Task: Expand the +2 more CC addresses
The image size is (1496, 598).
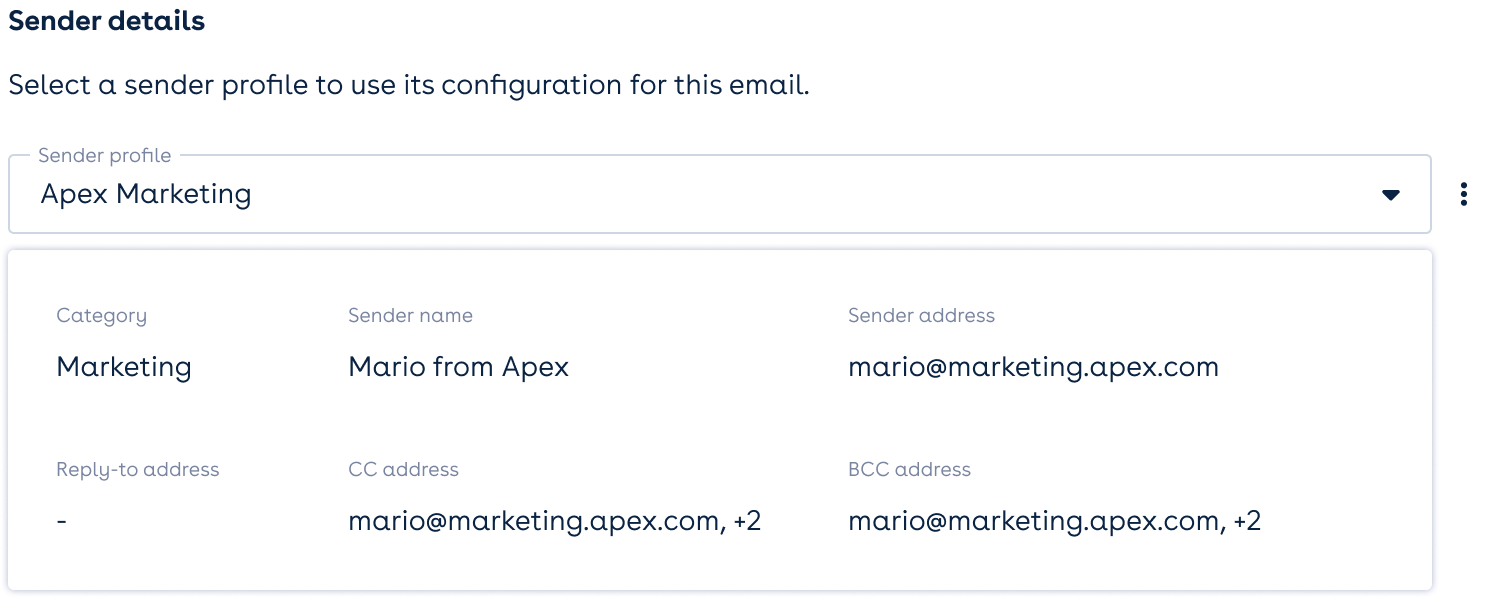Action: point(747,521)
